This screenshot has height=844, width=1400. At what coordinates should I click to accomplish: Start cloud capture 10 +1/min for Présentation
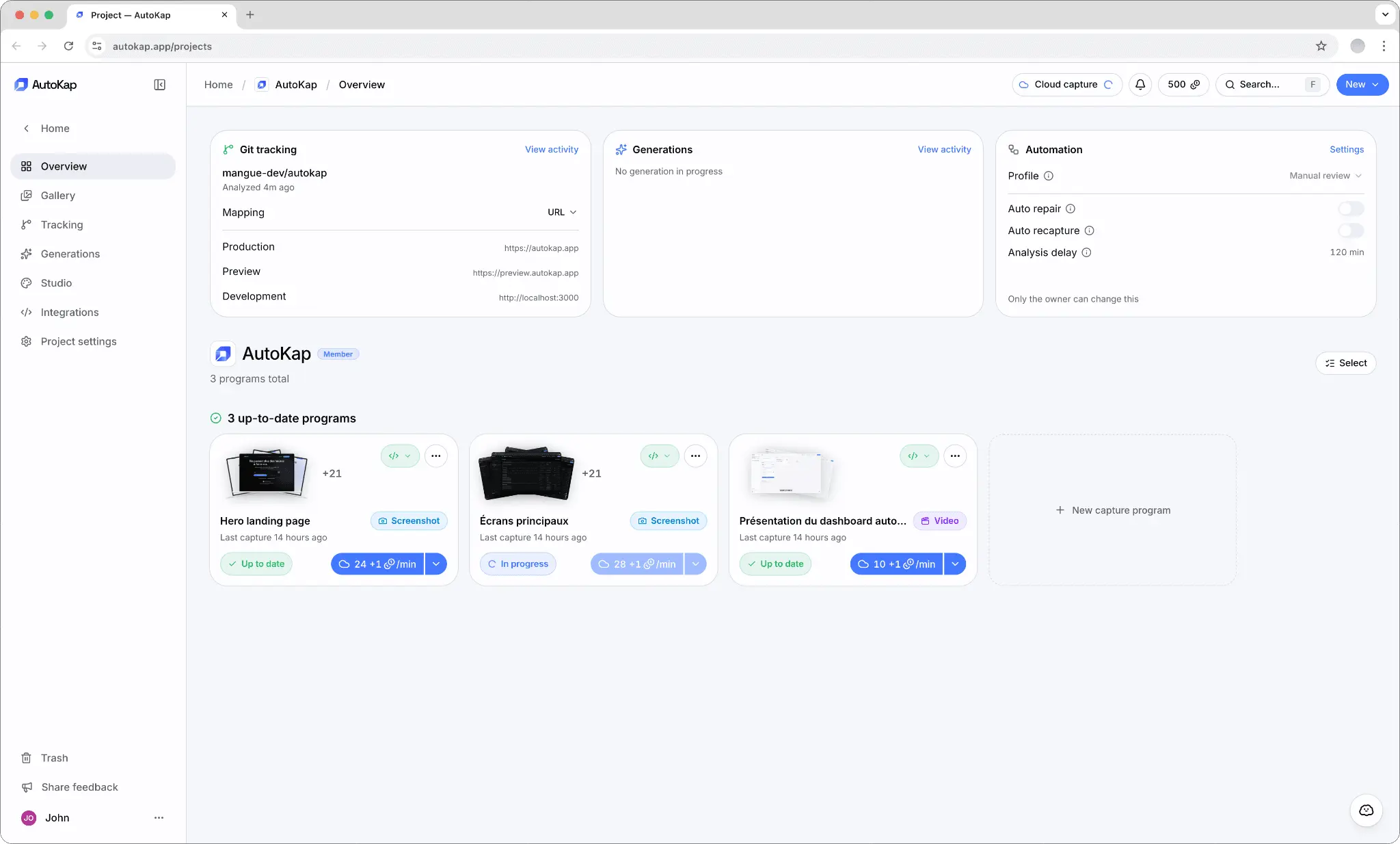click(x=896, y=564)
